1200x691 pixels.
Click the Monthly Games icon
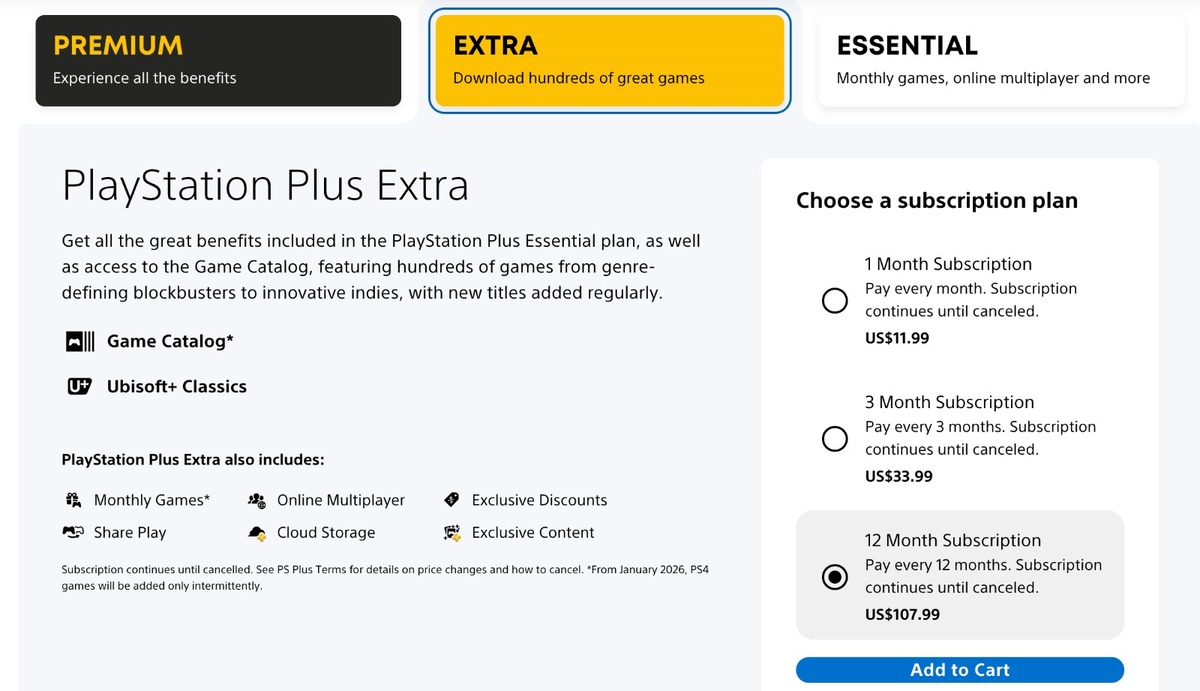(73, 500)
